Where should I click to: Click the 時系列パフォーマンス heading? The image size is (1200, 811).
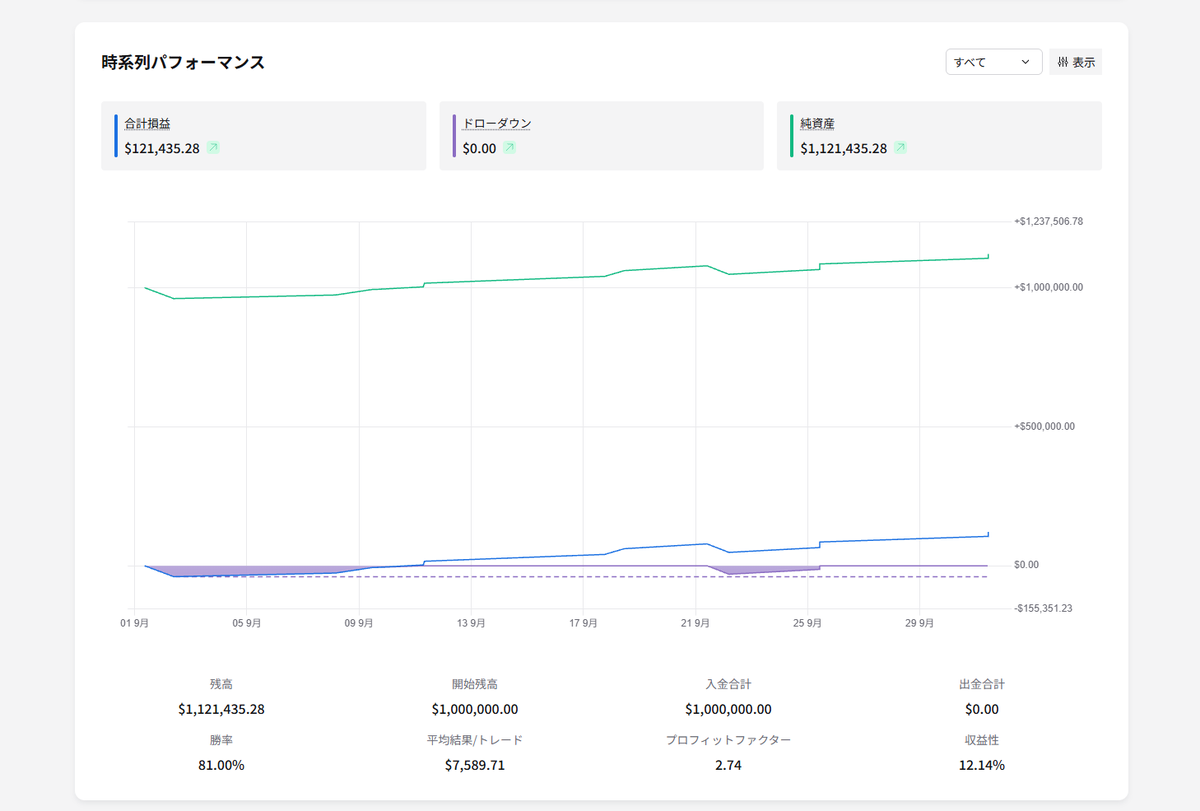[183, 62]
